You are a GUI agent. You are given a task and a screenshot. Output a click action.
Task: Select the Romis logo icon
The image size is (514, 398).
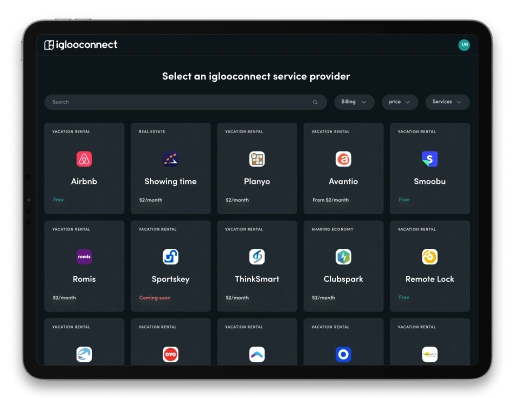(84, 257)
